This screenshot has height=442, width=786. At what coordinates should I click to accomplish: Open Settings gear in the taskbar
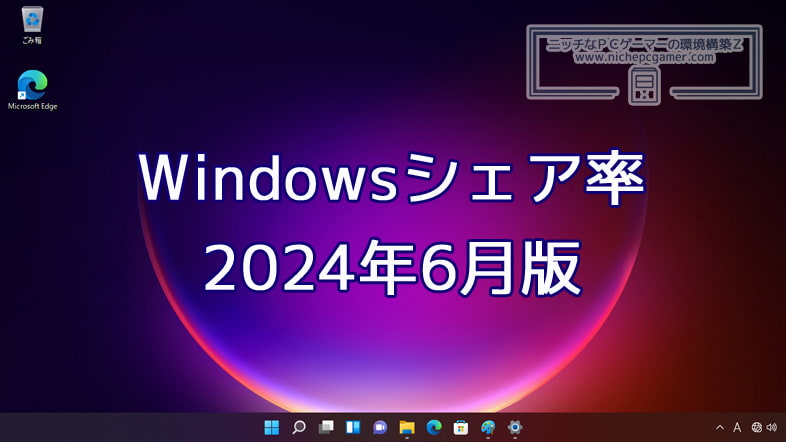click(x=515, y=427)
